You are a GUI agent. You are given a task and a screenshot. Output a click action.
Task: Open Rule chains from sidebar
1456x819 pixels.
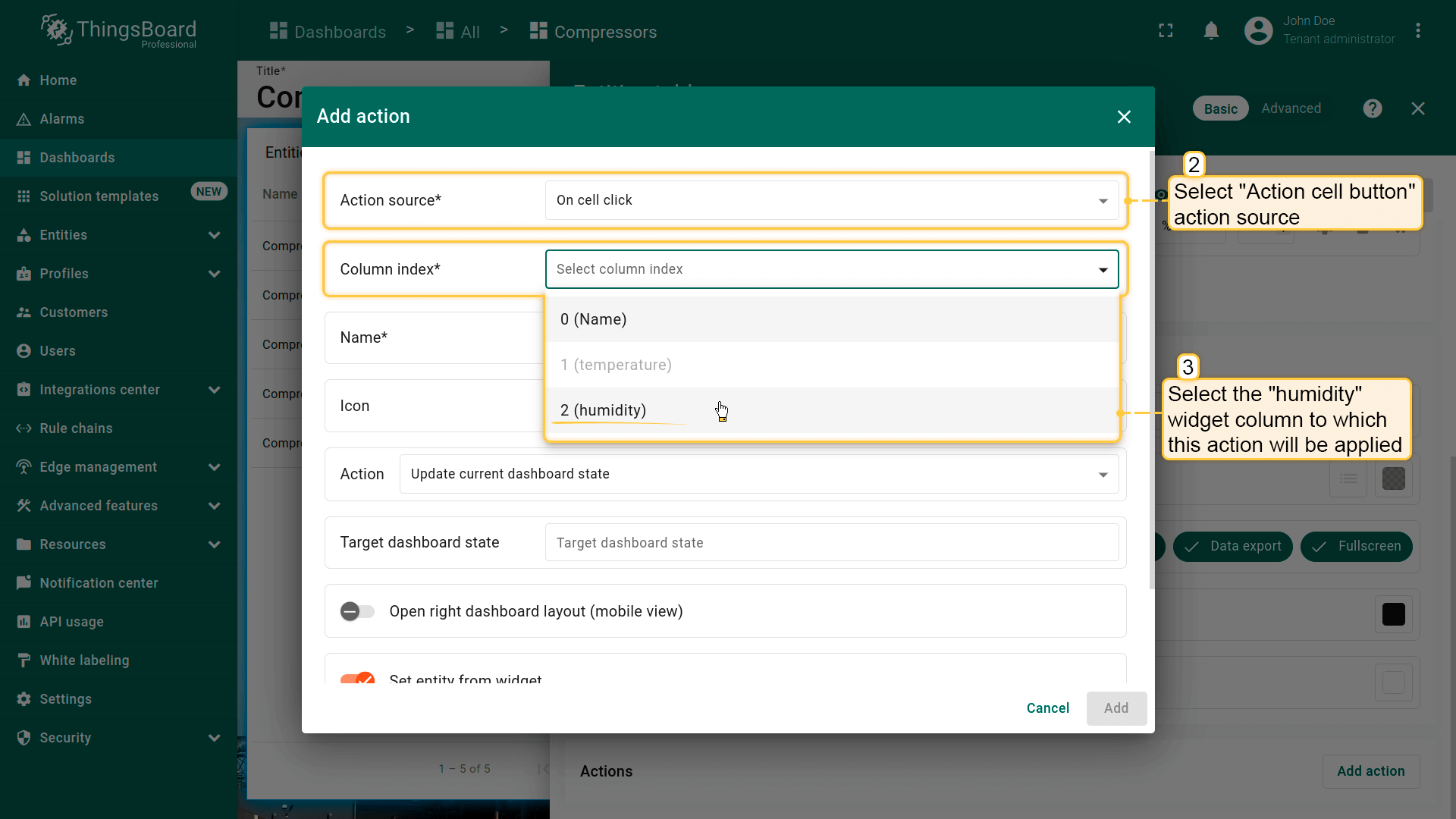tap(76, 428)
